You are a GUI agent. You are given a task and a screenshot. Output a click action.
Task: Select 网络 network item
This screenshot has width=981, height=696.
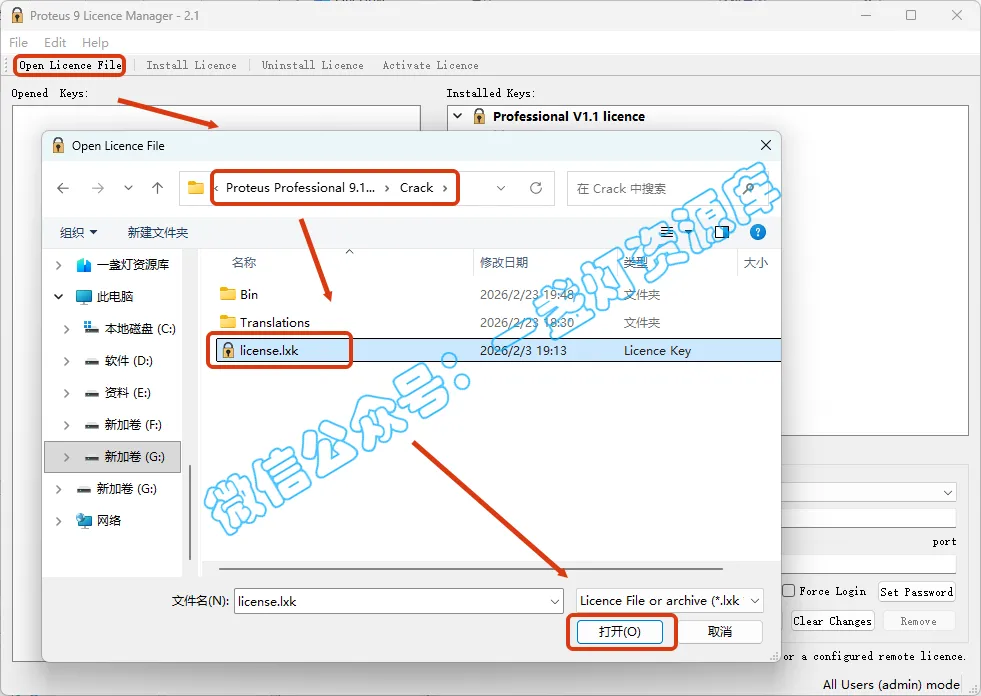(x=108, y=521)
